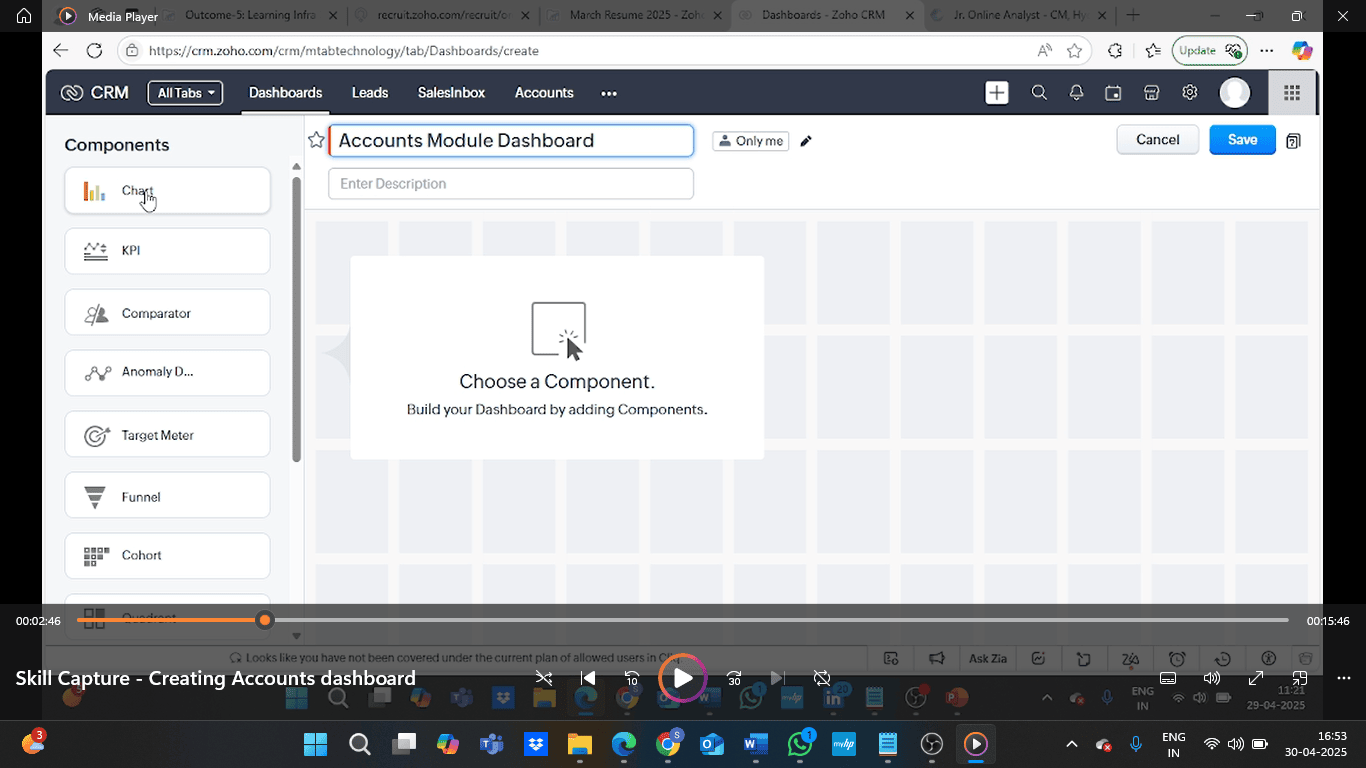This screenshot has width=1366, height=768.
Task: Add the Target Meter component
Action: click(167, 435)
